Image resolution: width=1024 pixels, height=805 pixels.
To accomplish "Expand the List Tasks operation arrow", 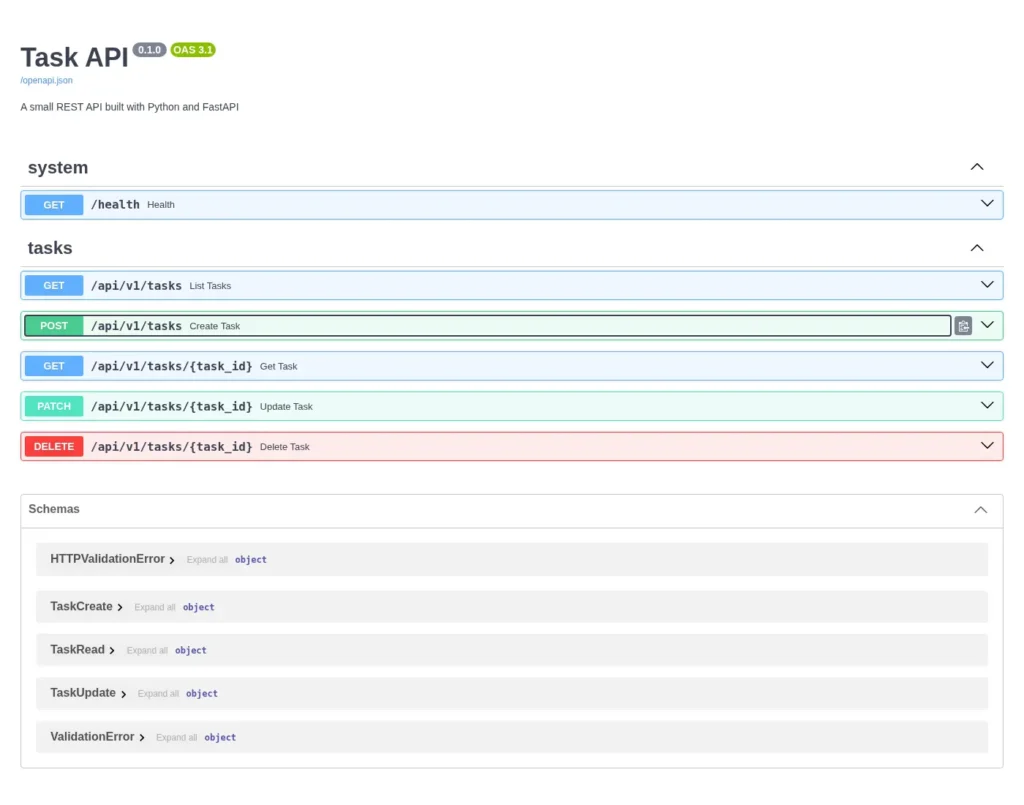I will point(987,285).
